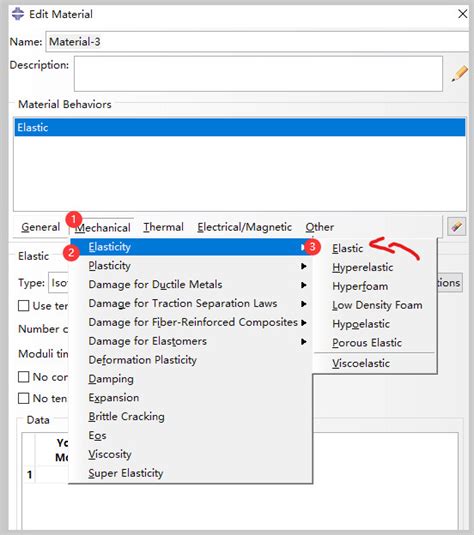Image resolution: width=474 pixels, height=535 pixels.
Task: Click the Abaqus logo in title bar
Action: (x=18, y=14)
